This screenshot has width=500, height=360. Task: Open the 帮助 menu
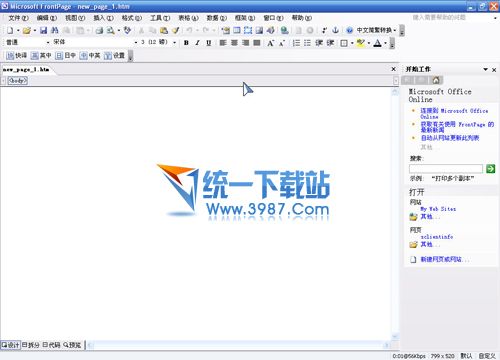point(302,18)
